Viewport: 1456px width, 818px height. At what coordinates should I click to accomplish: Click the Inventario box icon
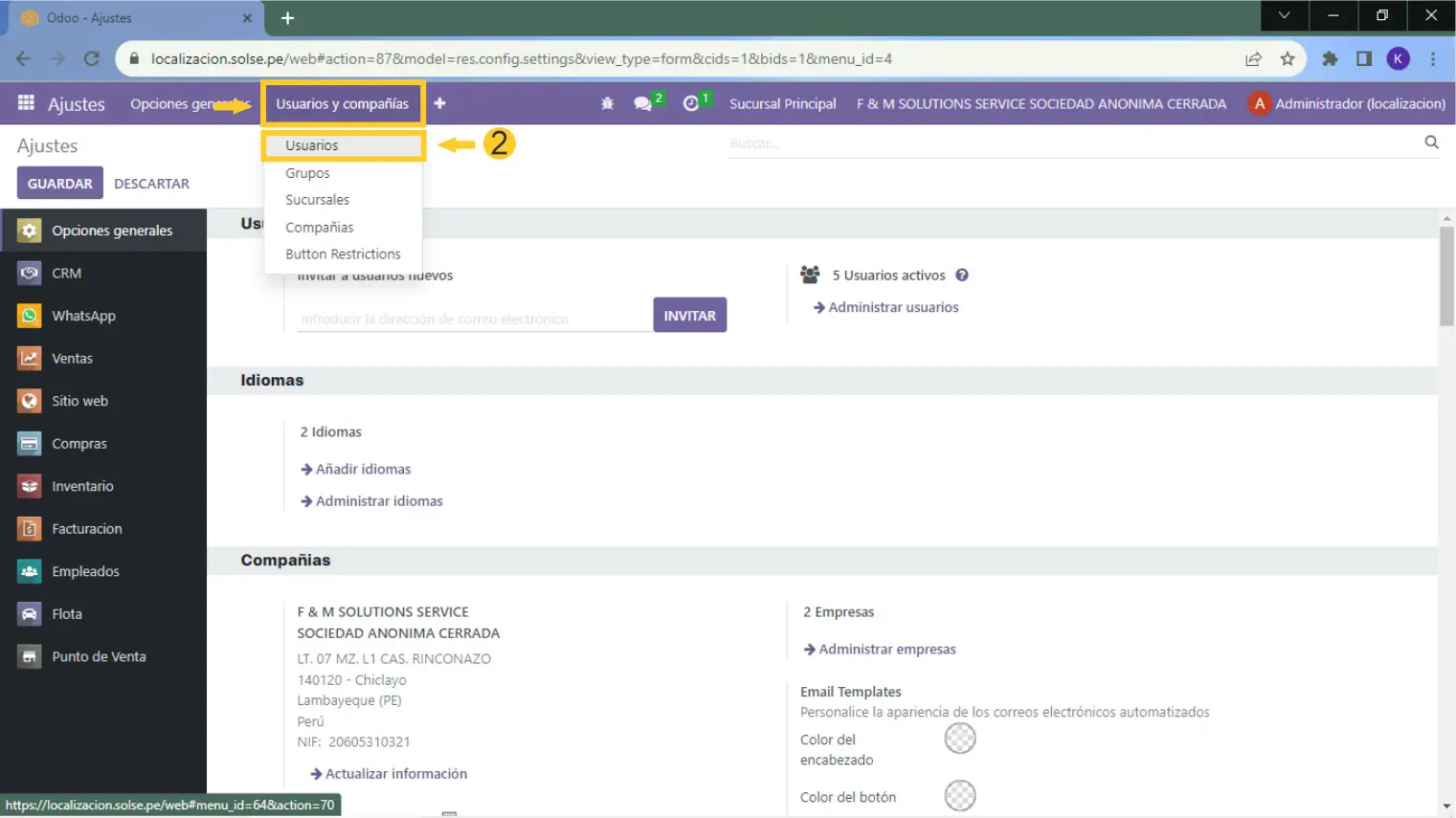point(30,486)
